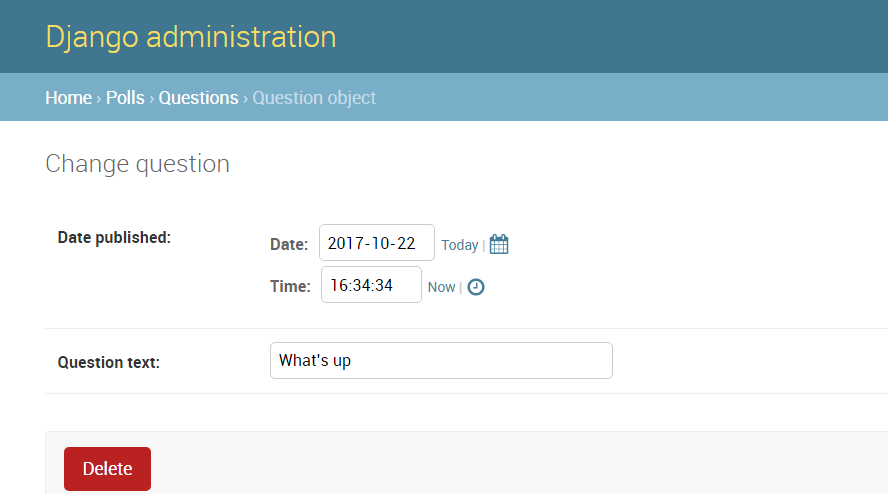Click the Django administration site title
This screenshot has width=888, height=494.
pyautogui.click(x=191, y=37)
